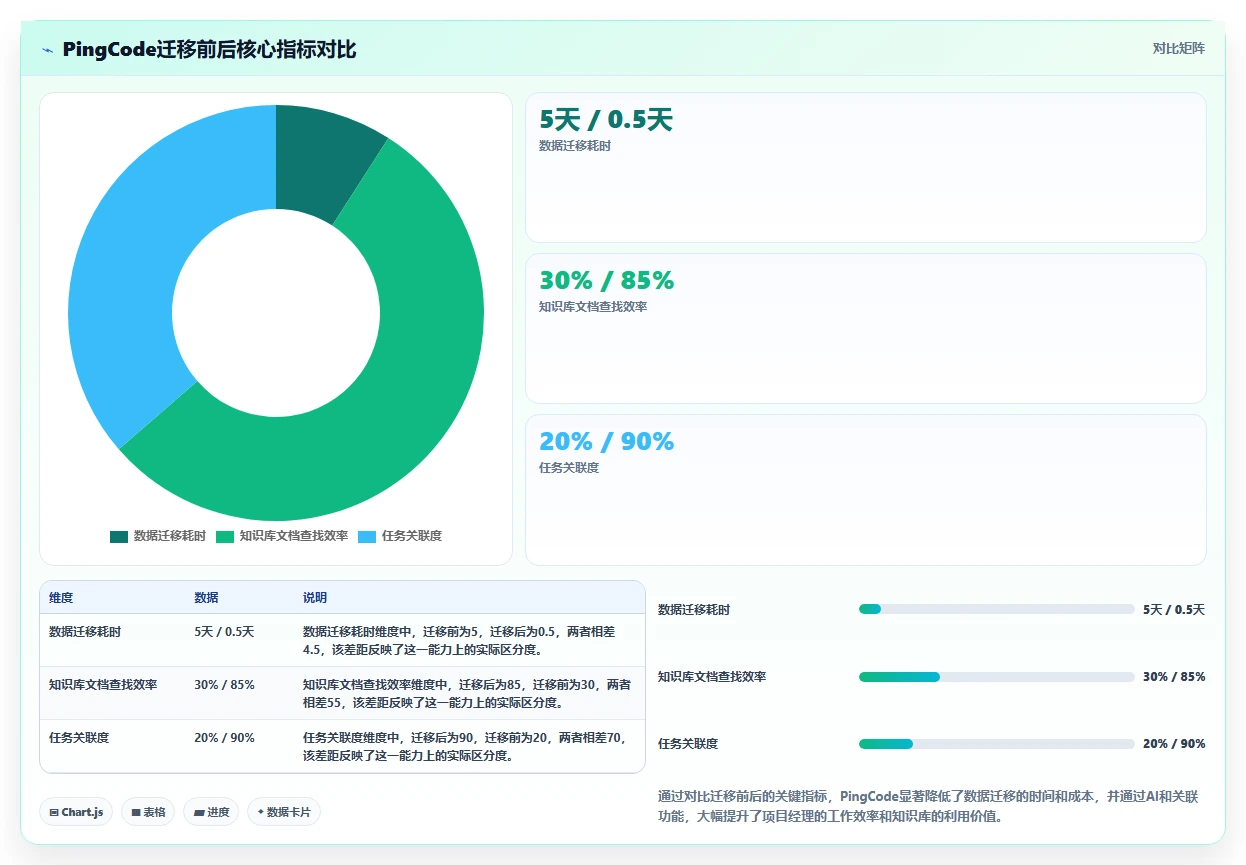Click the 数据迁移耗时 progress bar
This screenshot has height=865, width=1246.
996,609
